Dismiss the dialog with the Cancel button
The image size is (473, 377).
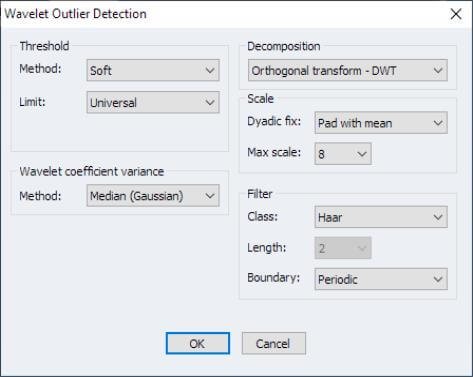tap(273, 343)
